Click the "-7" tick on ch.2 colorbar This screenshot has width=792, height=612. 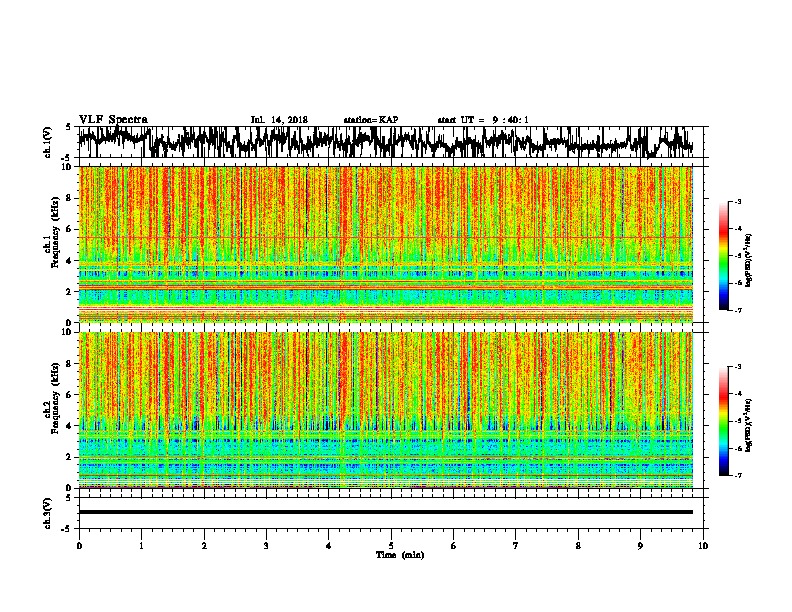pyautogui.click(x=737, y=475)
